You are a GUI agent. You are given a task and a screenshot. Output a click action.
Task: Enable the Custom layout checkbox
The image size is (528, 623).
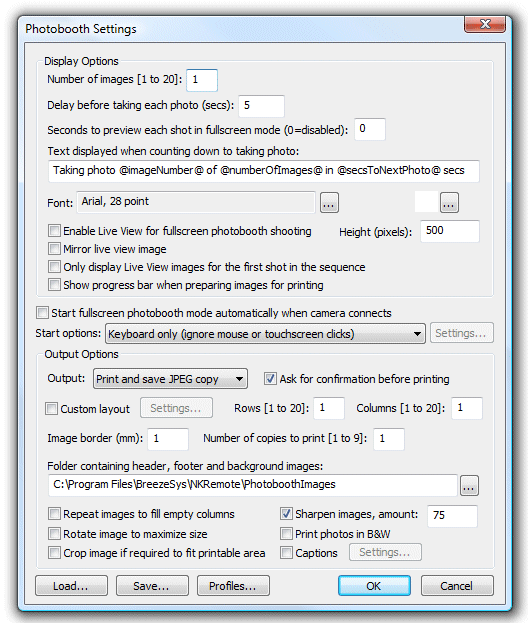(x=51, y=408)
